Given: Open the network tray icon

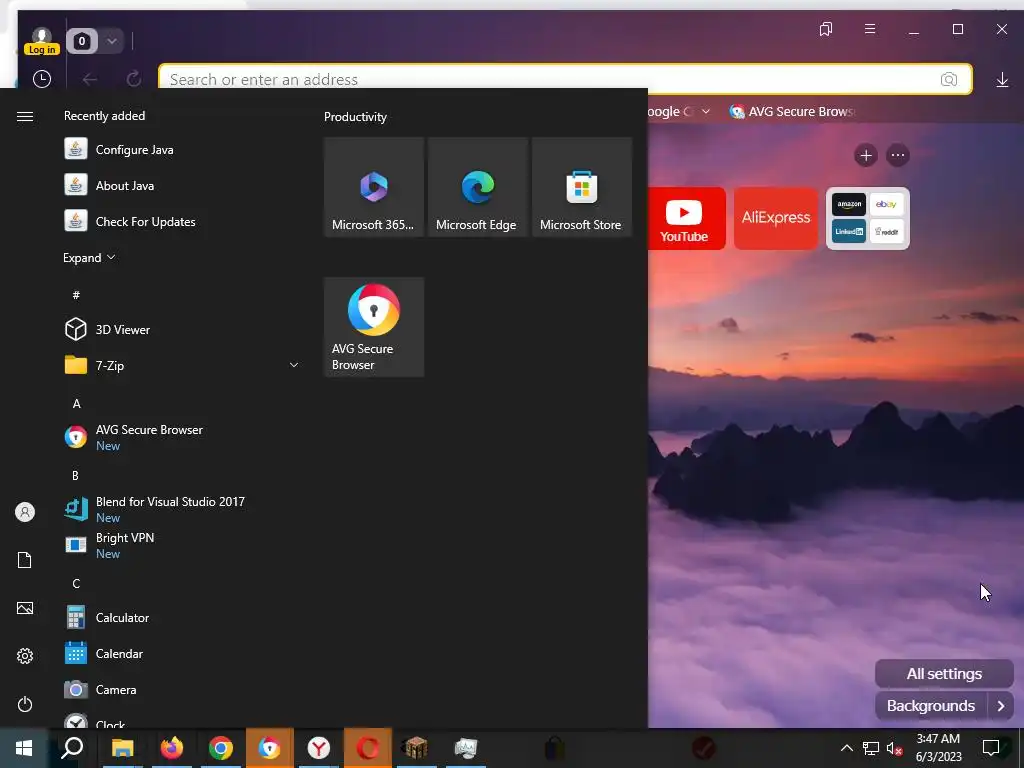Looking at the screenshot, I should coord(871,748).
